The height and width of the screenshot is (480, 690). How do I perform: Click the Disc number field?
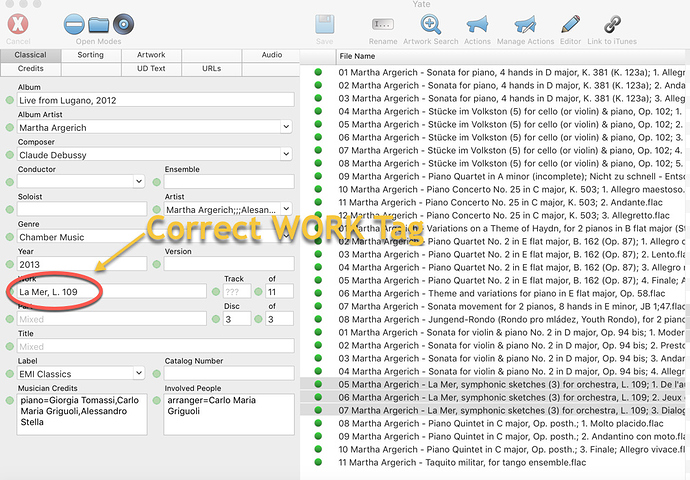click(237, 319)
